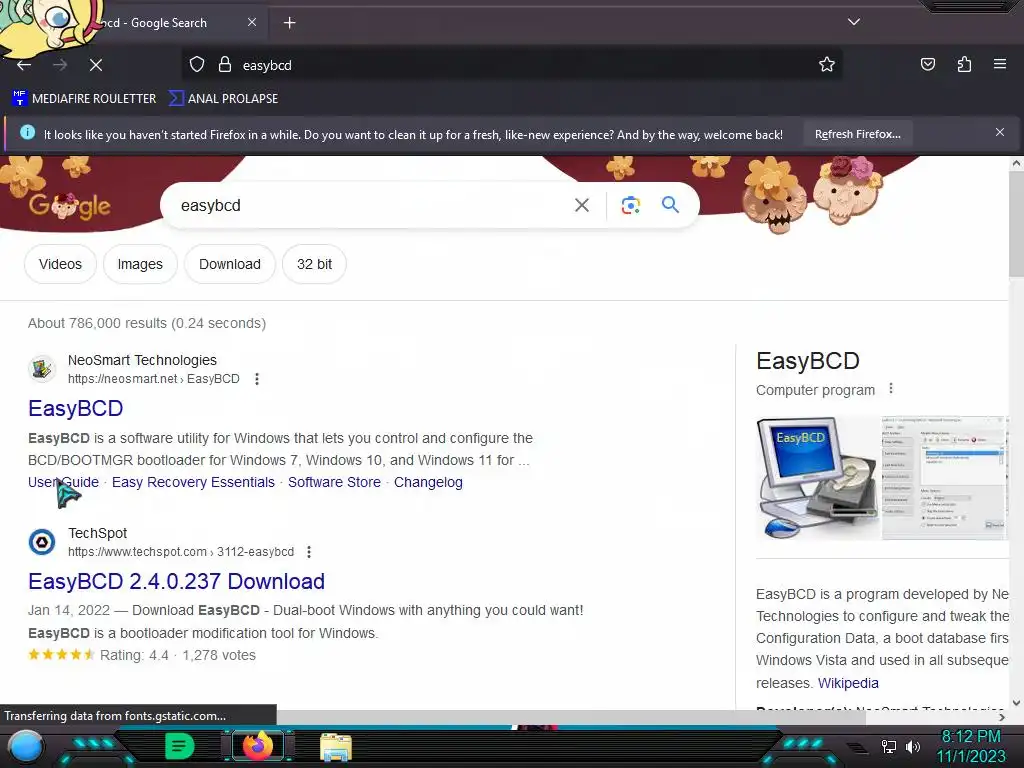Bookmark this page with the star icon
Image resolution: width=1024 pixels, height=768 pixels.
(827, 64)
